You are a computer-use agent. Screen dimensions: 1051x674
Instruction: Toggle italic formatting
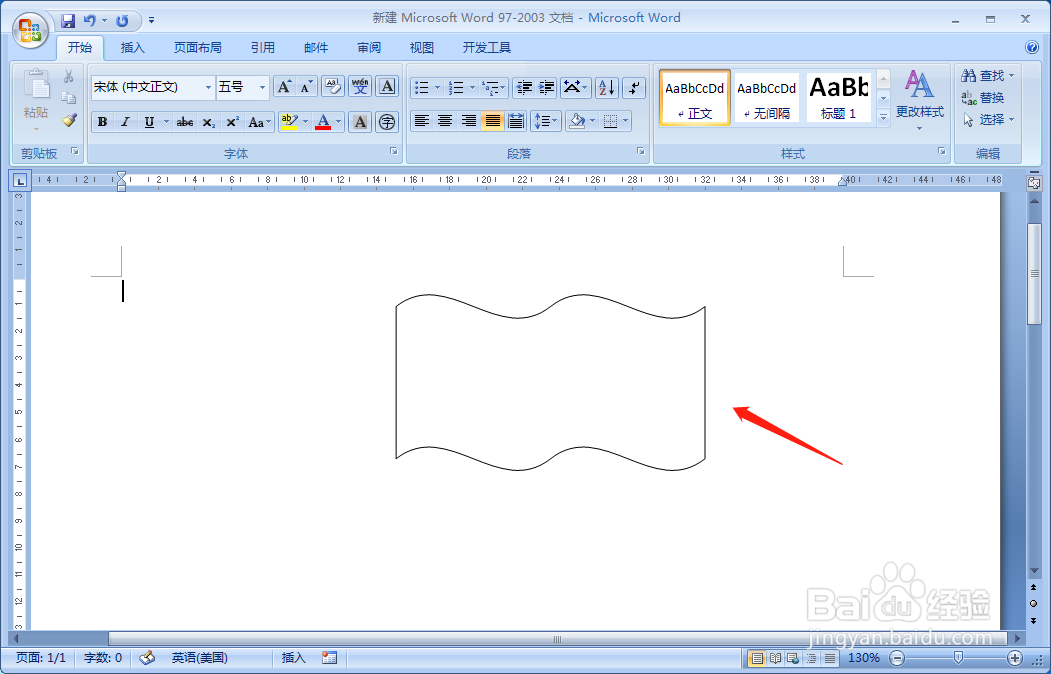point(125,122)
